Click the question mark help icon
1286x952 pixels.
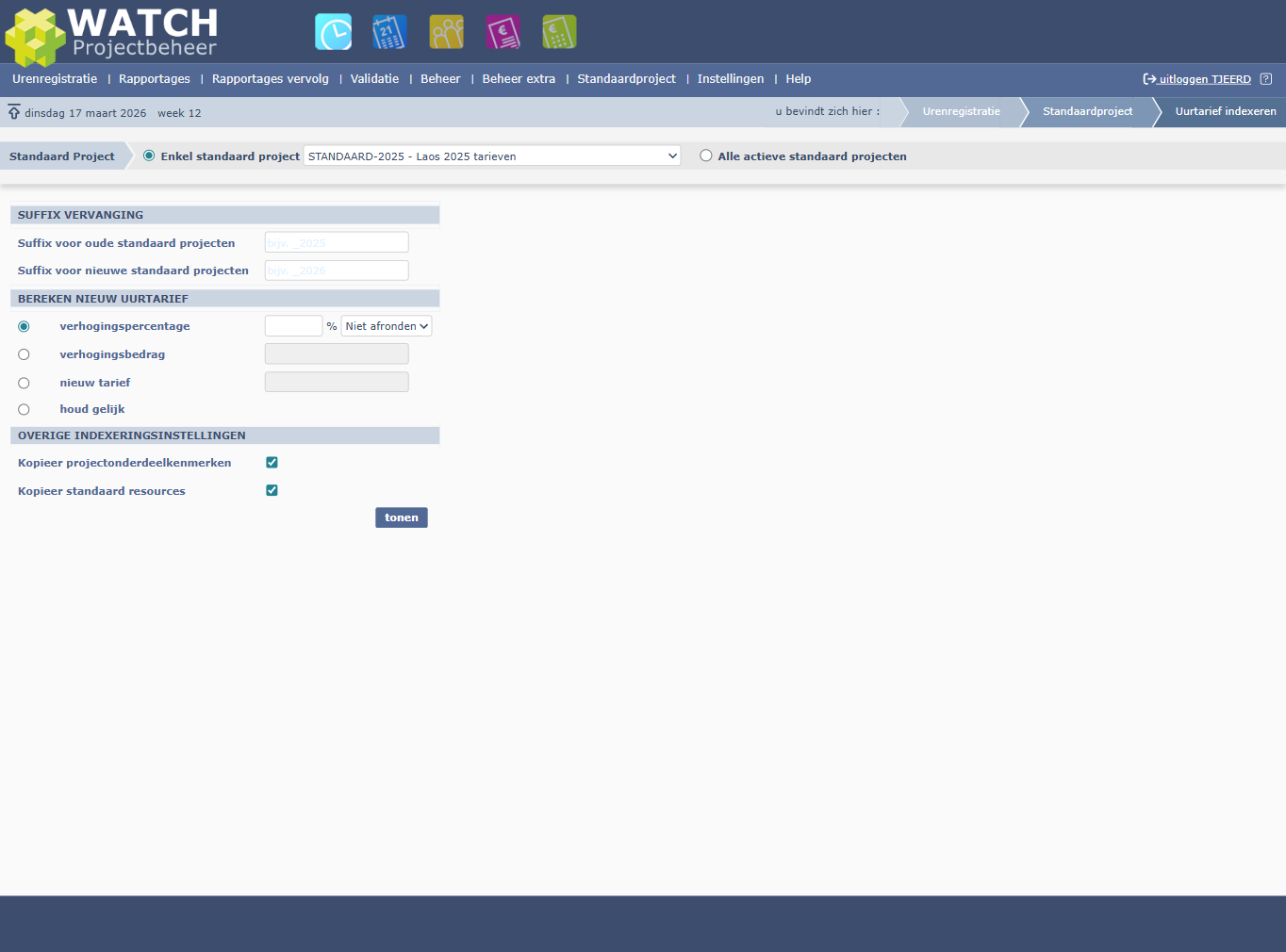[1266, 79]
